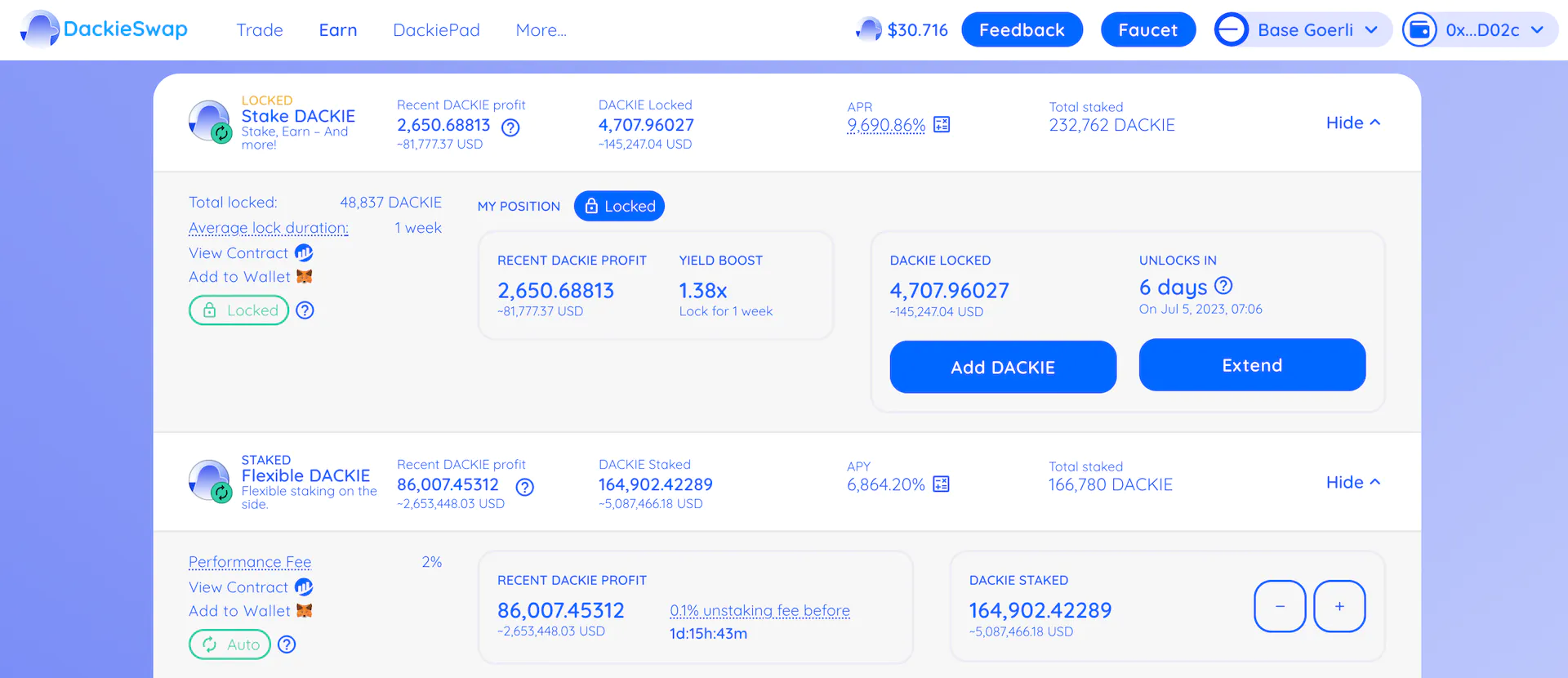This screenshot has height=678, width=1568.
Task: Open the DackiePad menu item
Action: click(436, 30)
